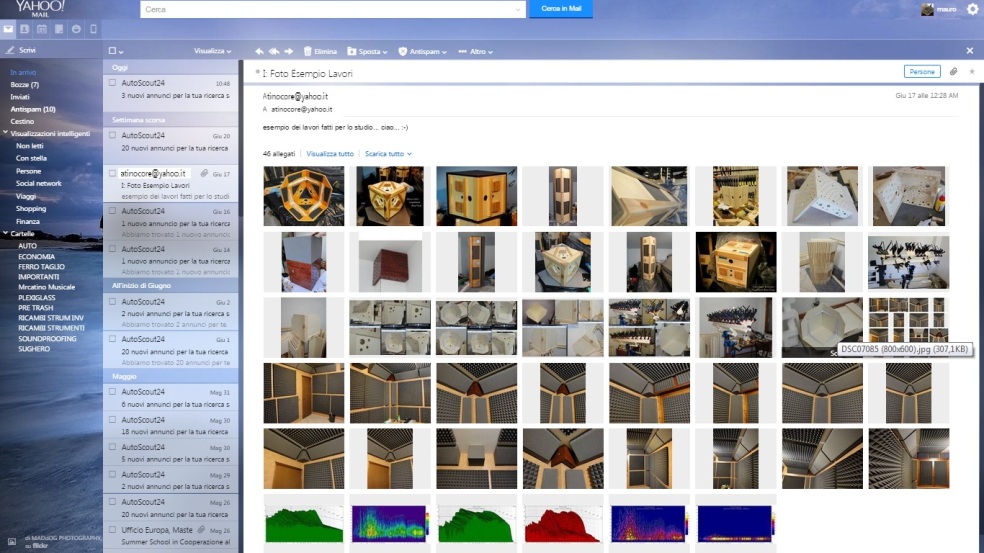Delete message with Elimina trash button
984x553 pixels.
coord(321,51)
